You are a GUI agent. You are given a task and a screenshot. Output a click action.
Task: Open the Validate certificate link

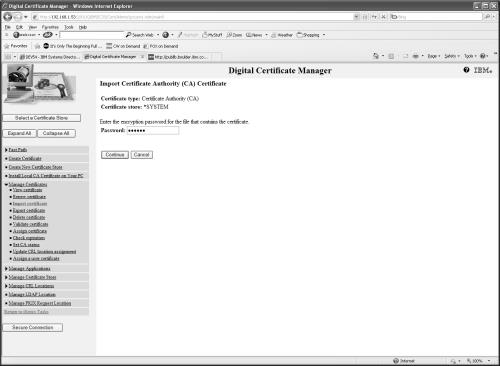pyautogui.click(x=30, y=224)
